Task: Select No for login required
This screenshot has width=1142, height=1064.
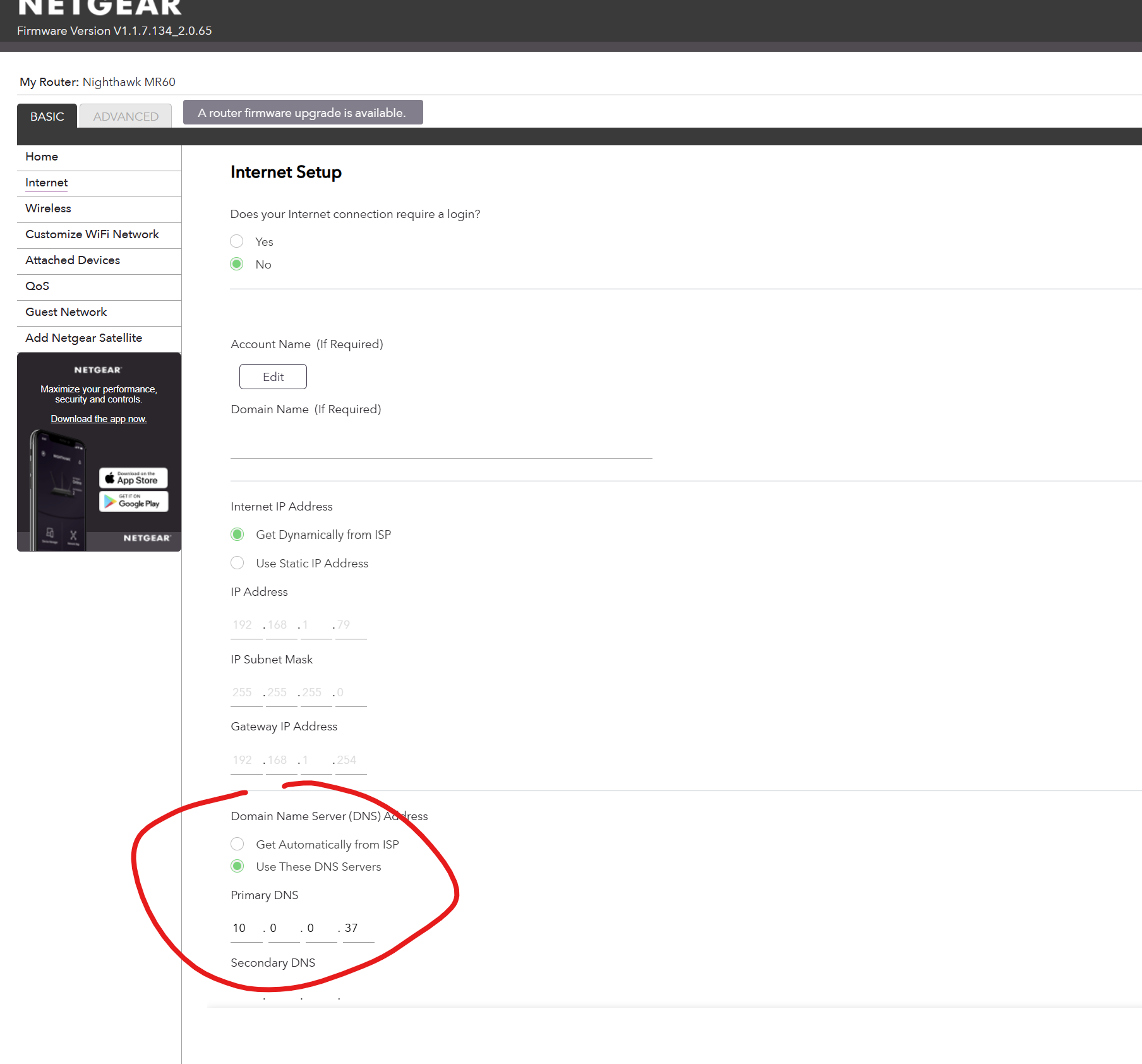Action: (x=237, y=264)
